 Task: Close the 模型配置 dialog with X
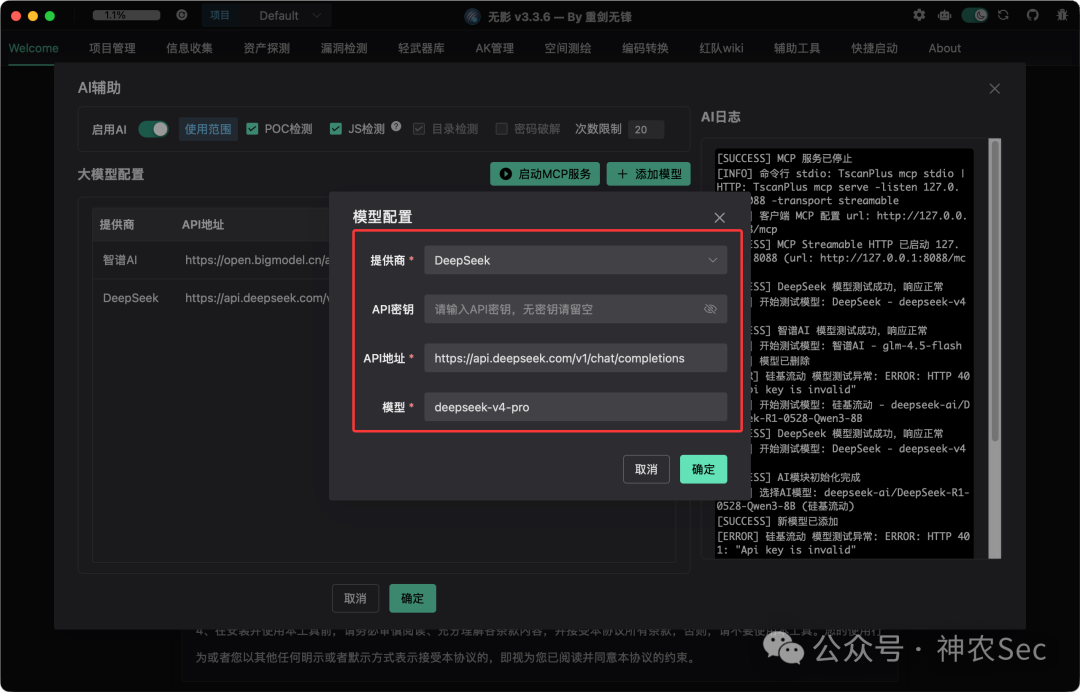coord(720,218)
